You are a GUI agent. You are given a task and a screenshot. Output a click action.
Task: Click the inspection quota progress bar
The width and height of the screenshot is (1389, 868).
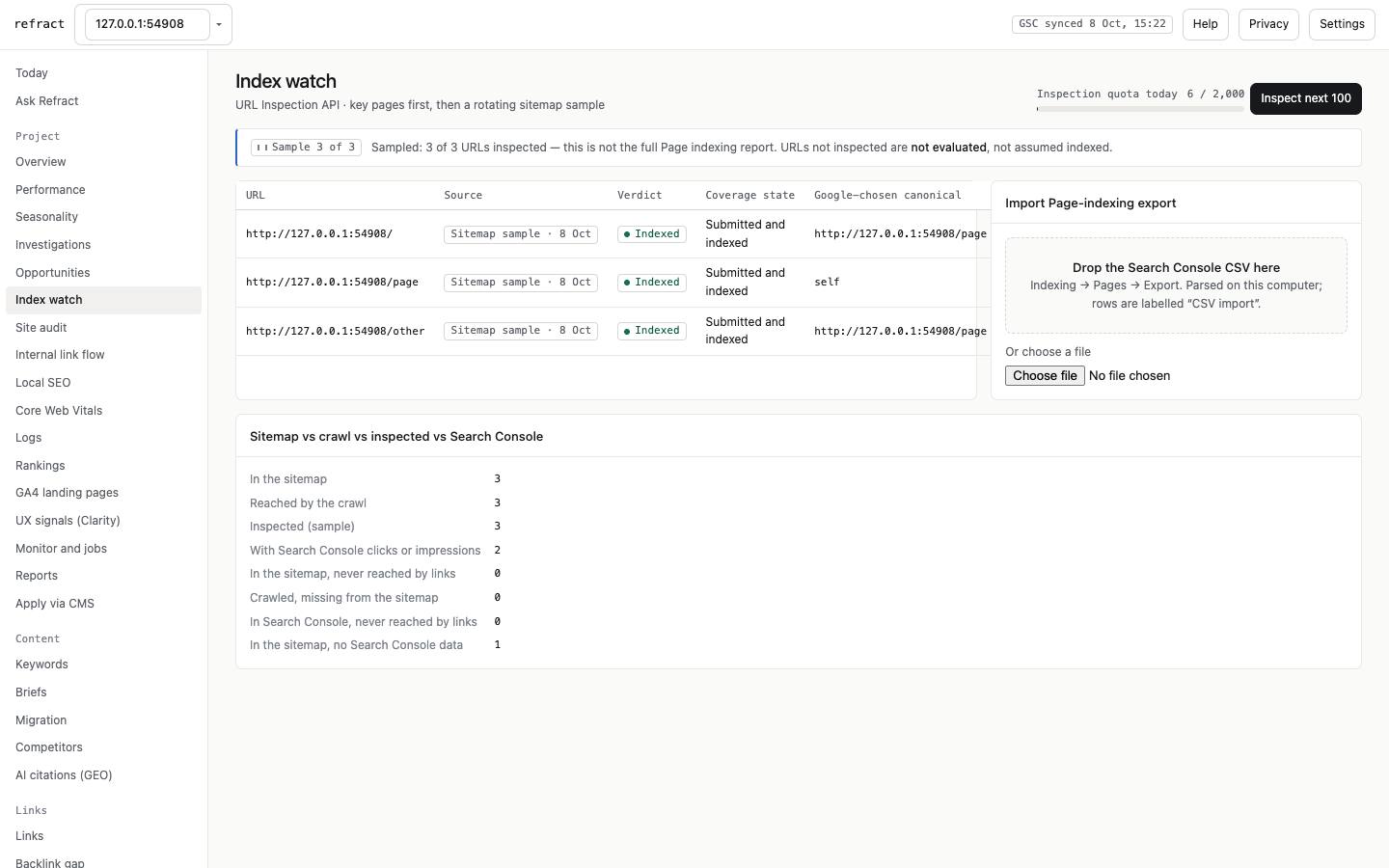(x=1140, y=109)
